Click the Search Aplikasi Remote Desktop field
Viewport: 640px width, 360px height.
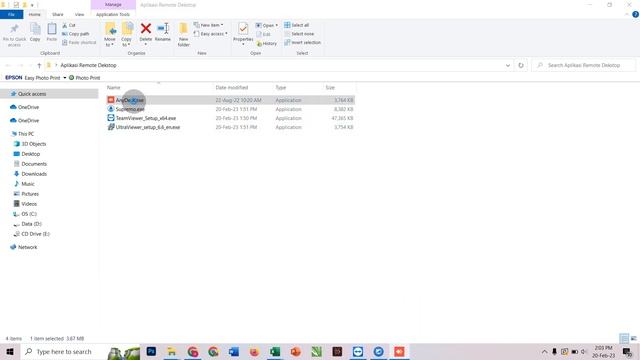tap(584, 65)
